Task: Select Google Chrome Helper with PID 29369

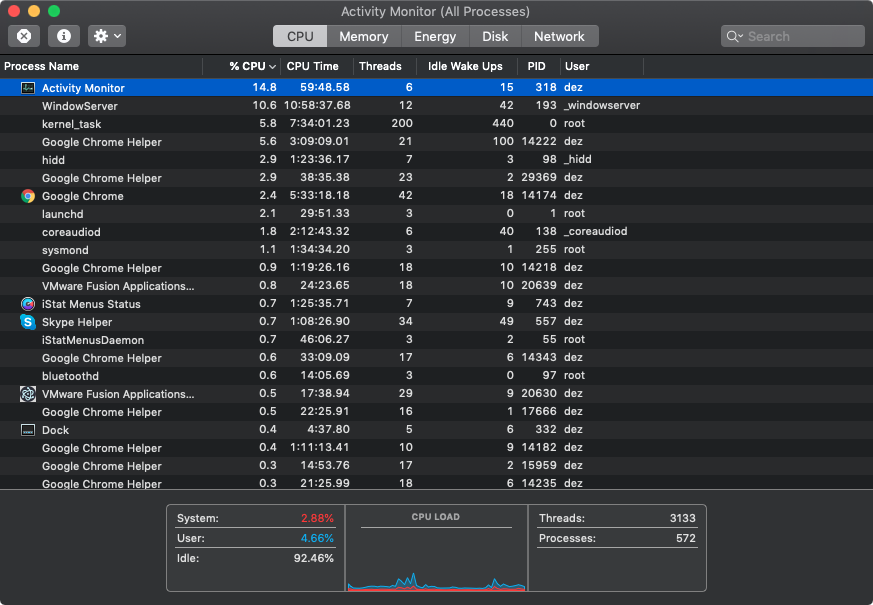Action: 436,178
